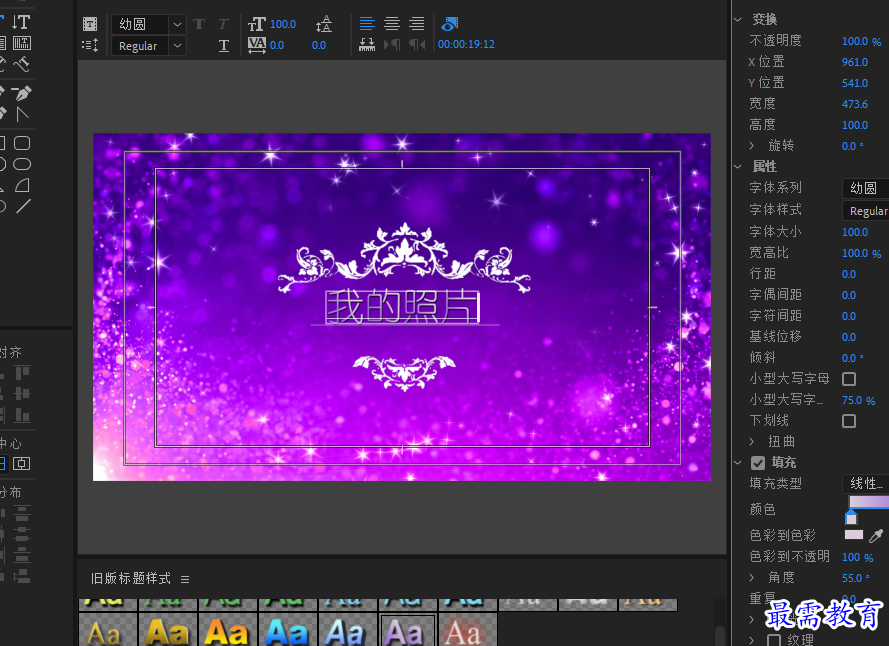Click the X 位置 value 961.0
The height and width of the screenshot is (646, 889).
point(854,62)
